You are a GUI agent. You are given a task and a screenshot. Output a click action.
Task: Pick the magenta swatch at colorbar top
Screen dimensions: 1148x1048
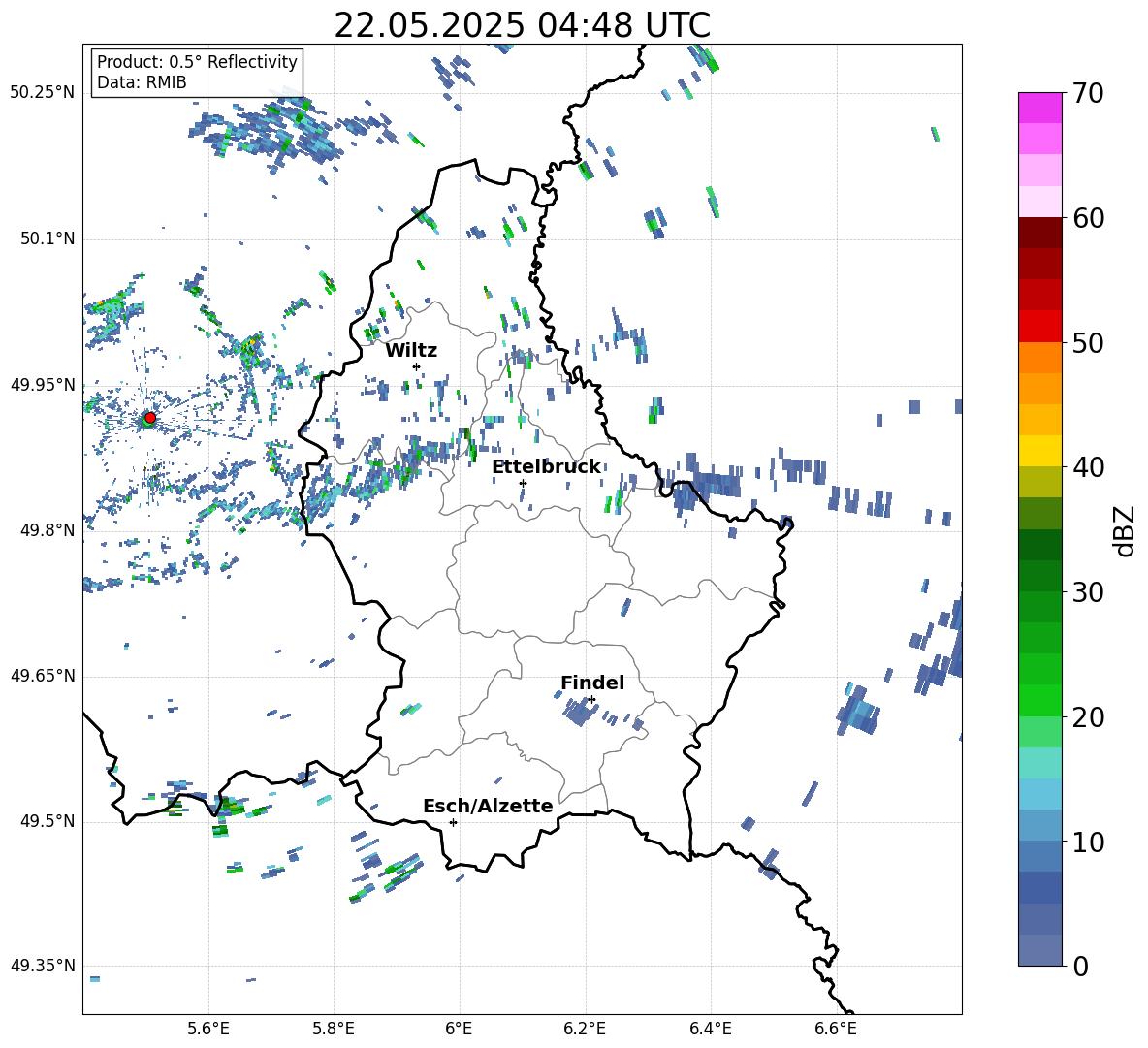click(1040, 108)
